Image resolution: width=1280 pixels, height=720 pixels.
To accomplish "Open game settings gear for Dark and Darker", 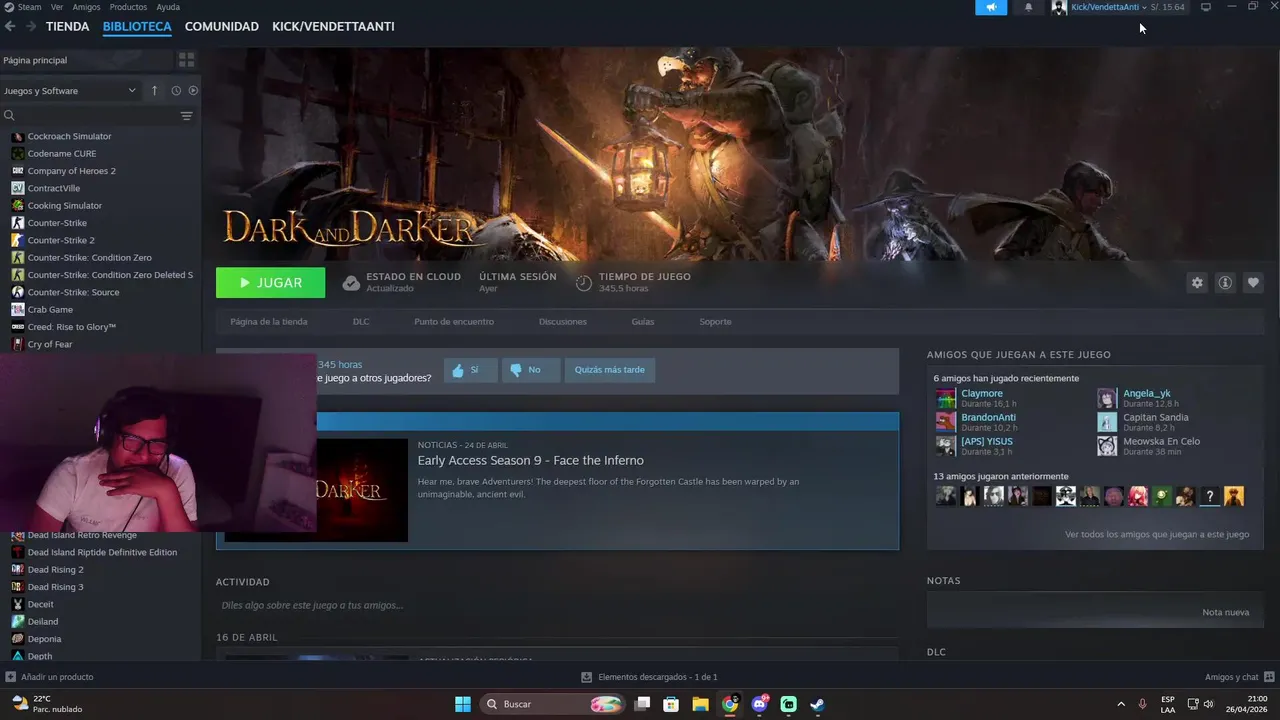I will coord(1197,283).
